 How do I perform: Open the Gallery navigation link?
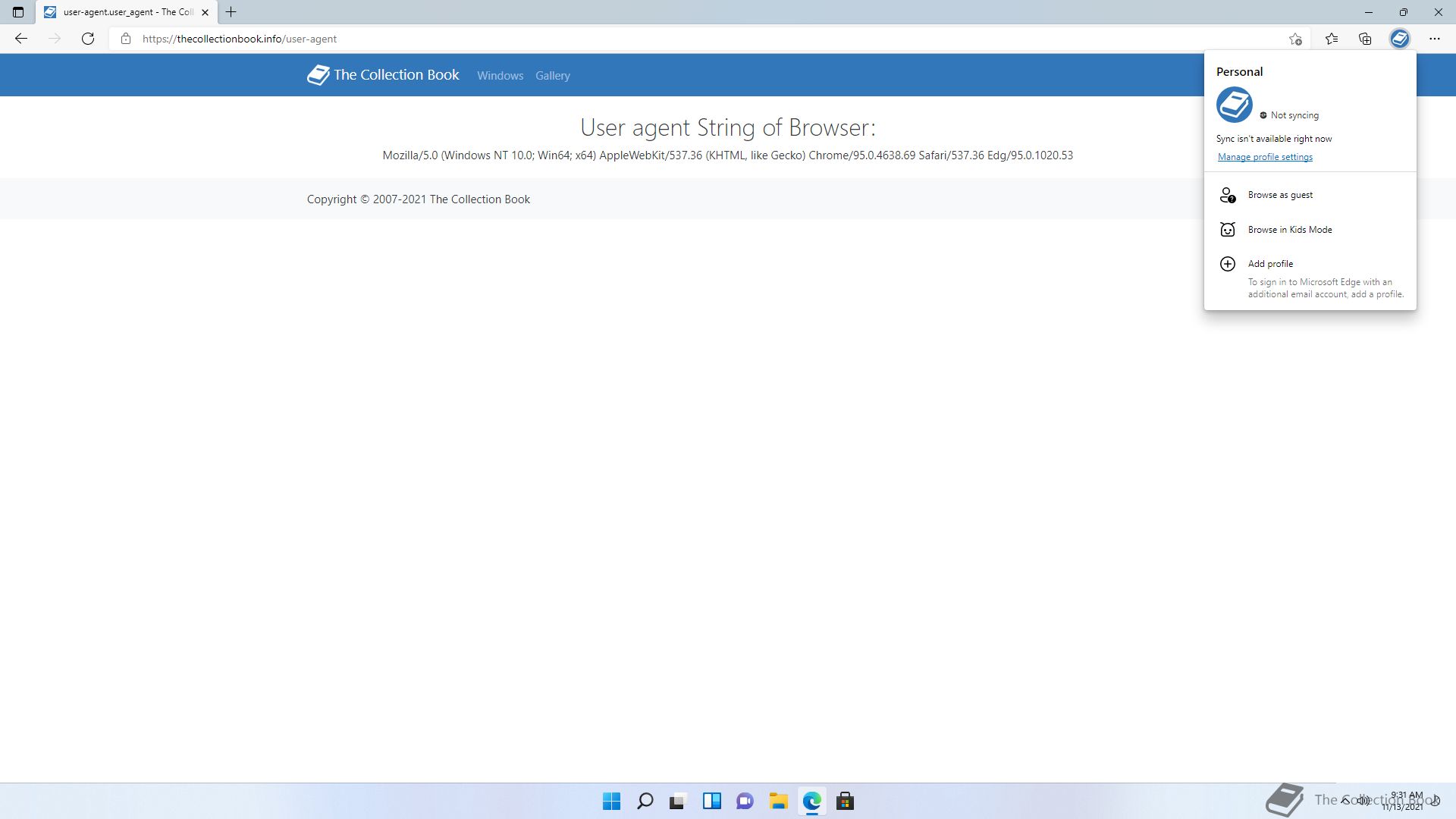(x=552, y=76)
